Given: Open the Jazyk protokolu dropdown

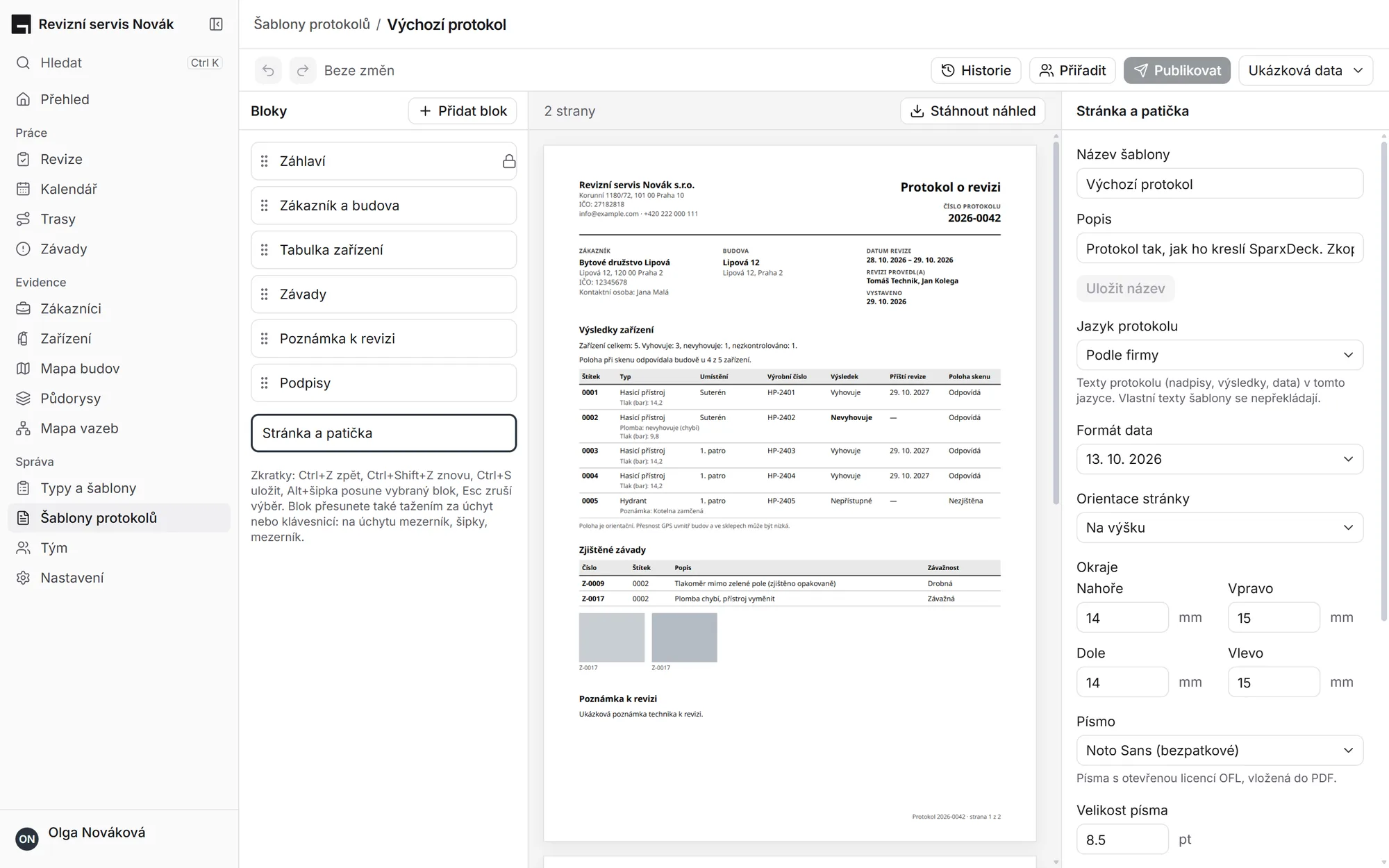Looking at the screenshot, I should (x=1220, y=355).
